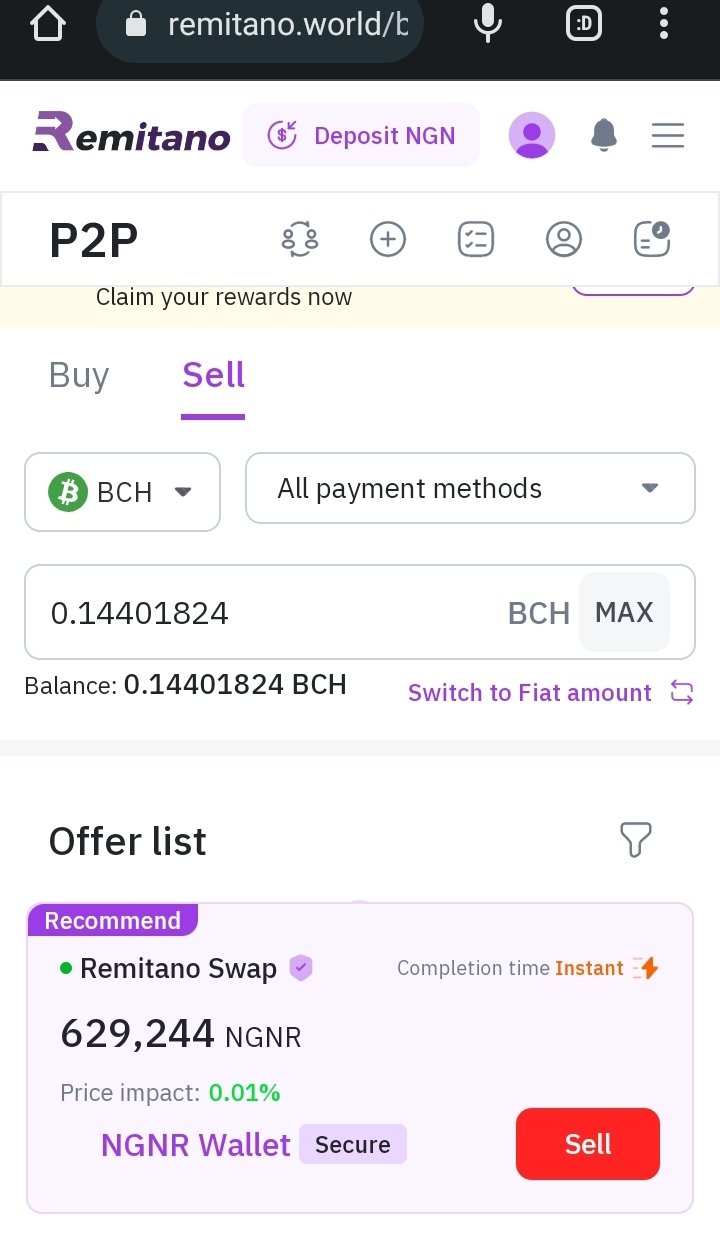Image resolution: width=720 pixels, height=1248 pixels.
Task: Open the P2P history report icon
Action: (652, 239)
